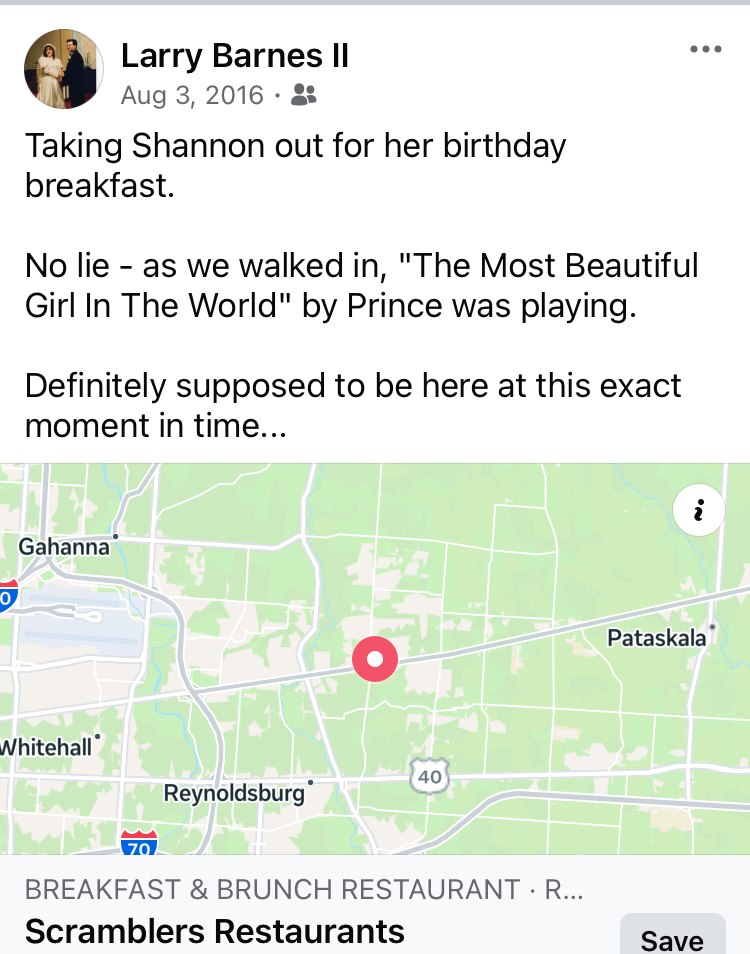The height and width of the screenshot is (954, 750).
Task: Tap the US Route 40 shield
Action: [x=429, y=774]
